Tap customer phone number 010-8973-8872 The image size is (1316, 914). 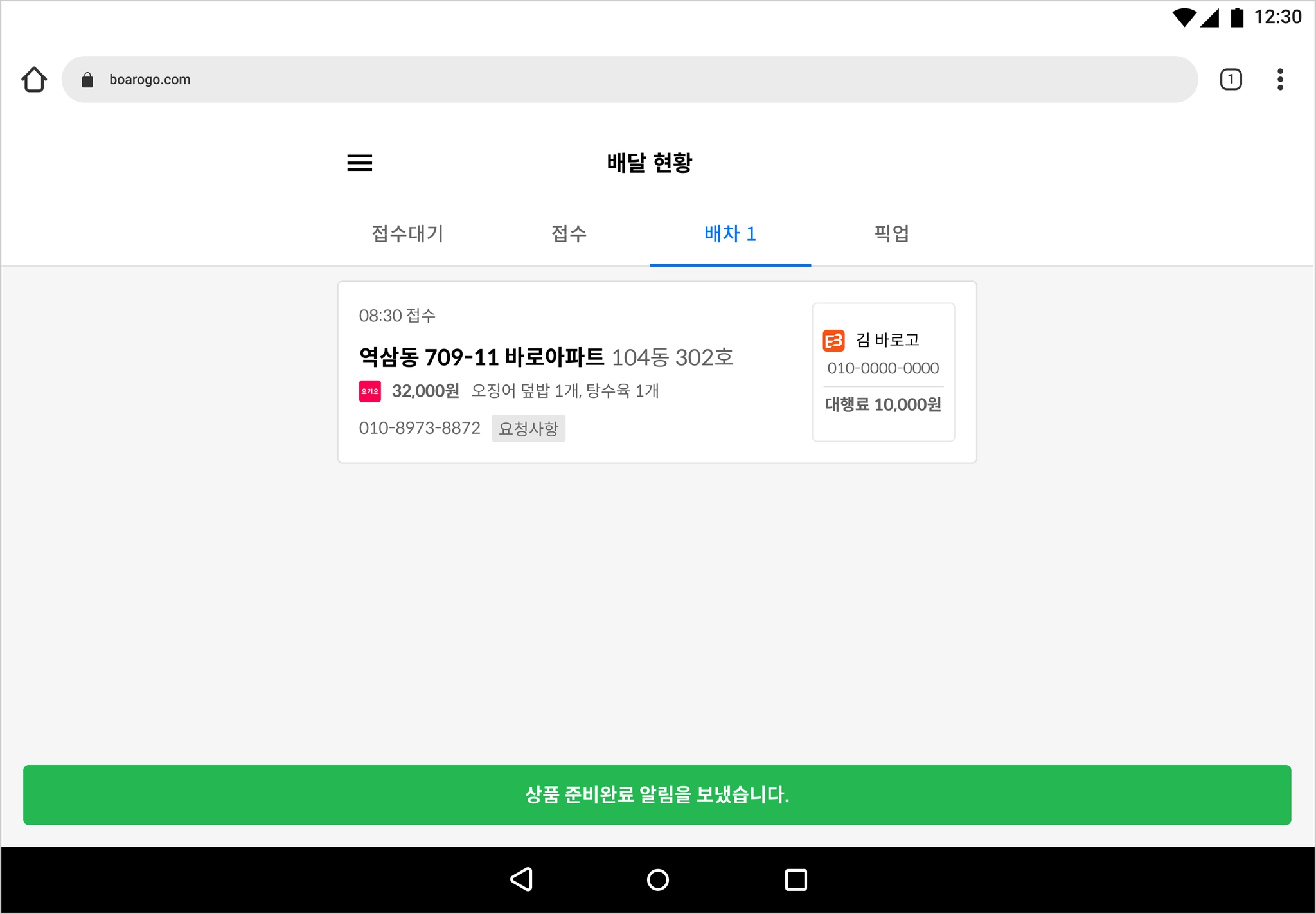(x=420, y=428)
